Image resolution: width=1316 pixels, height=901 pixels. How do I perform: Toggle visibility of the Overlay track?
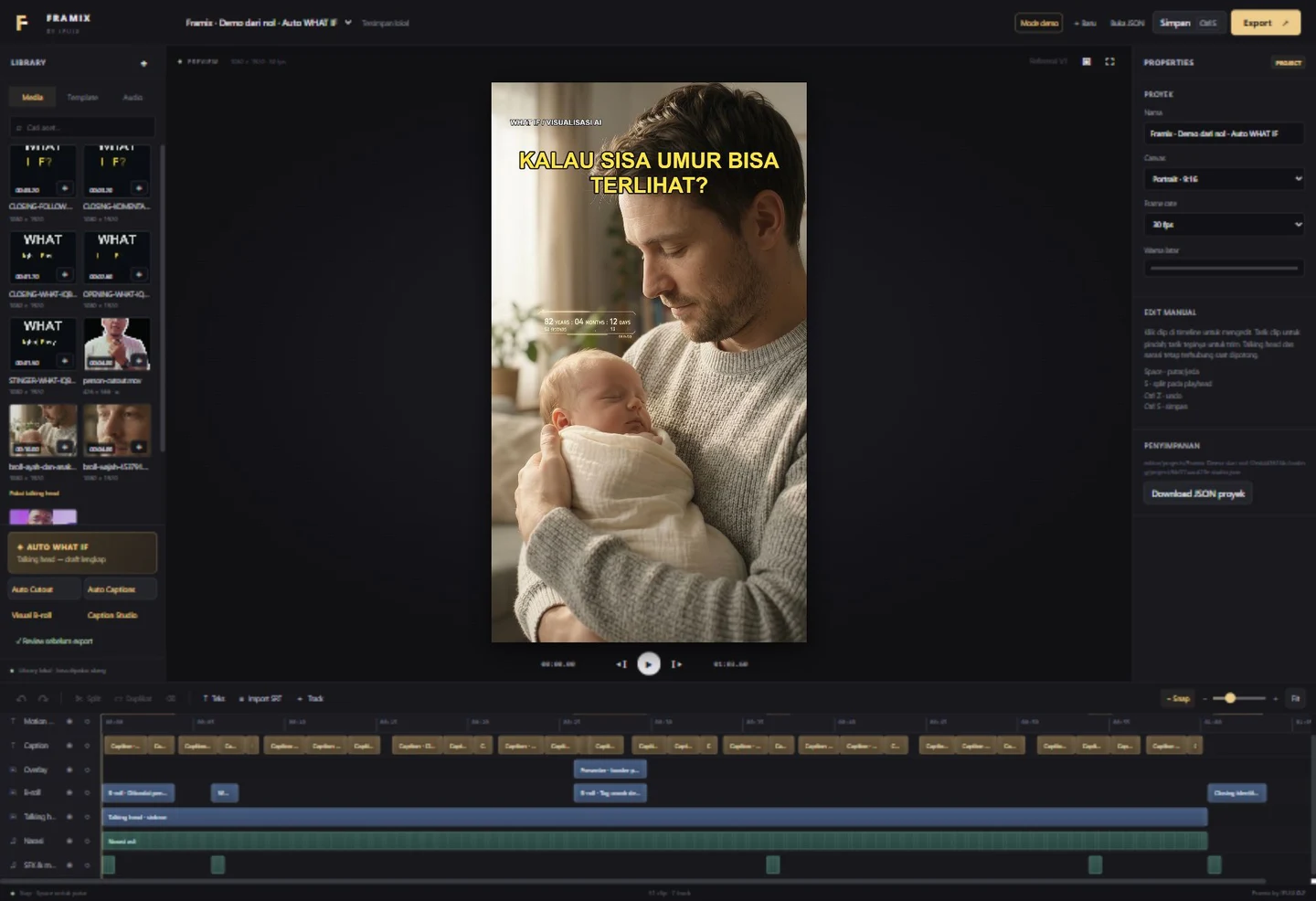(x=69, y=769)
